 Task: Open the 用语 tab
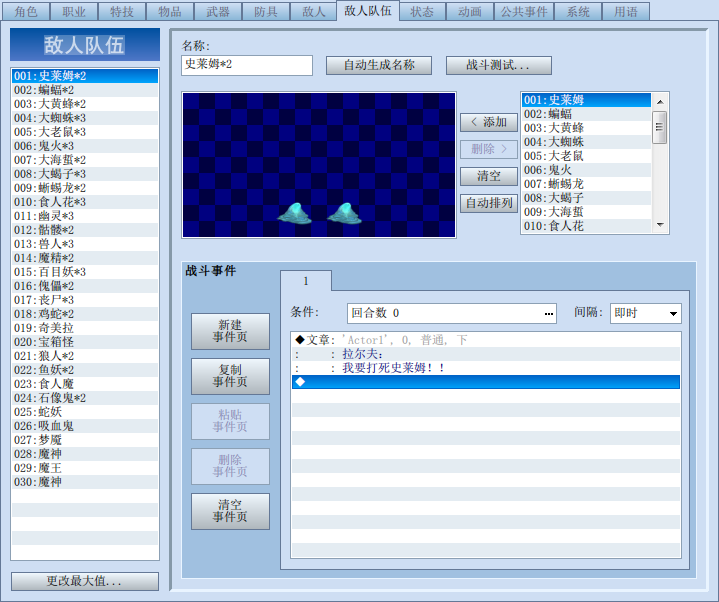pyautogui.click(x=626, y=11)
